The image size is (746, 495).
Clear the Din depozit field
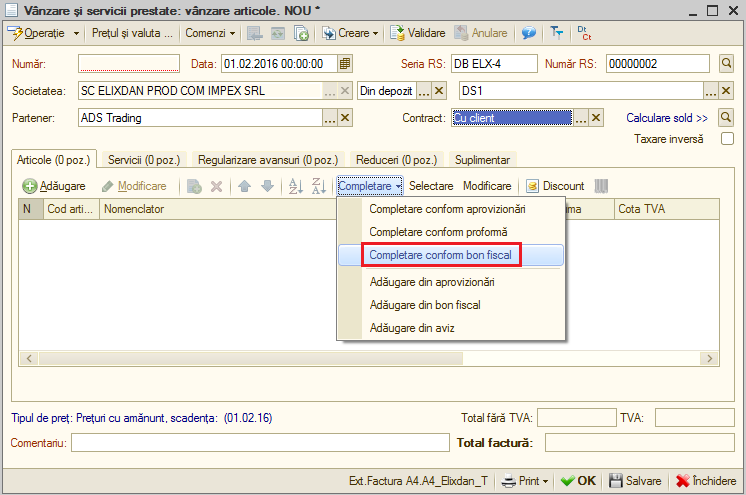tap(439, 91)
